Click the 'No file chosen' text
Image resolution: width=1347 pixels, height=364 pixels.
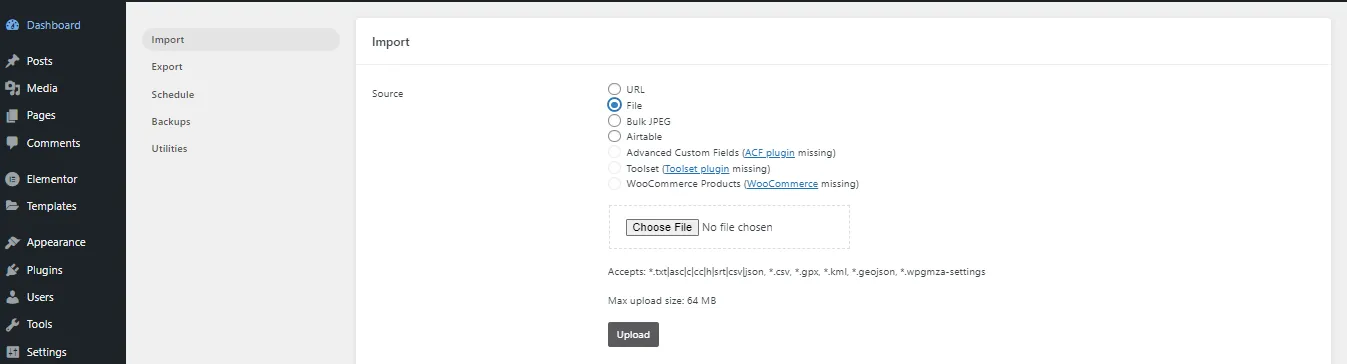point(737,227)
